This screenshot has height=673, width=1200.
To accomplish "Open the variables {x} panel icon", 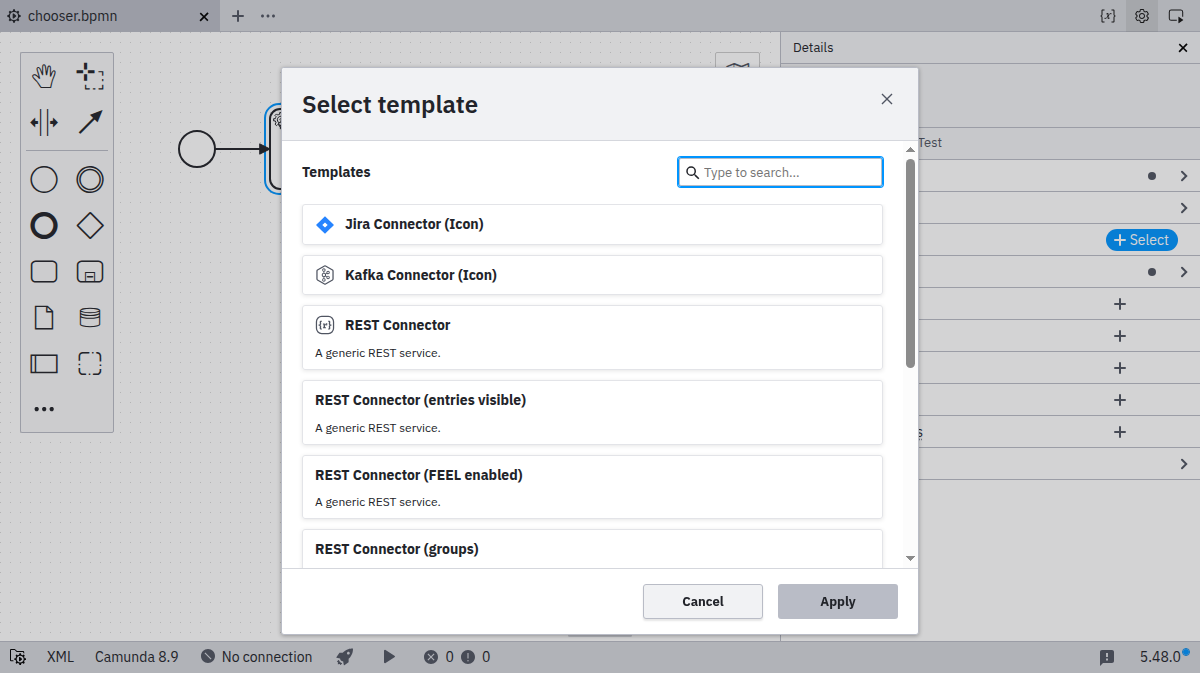I will point(1107,16).
